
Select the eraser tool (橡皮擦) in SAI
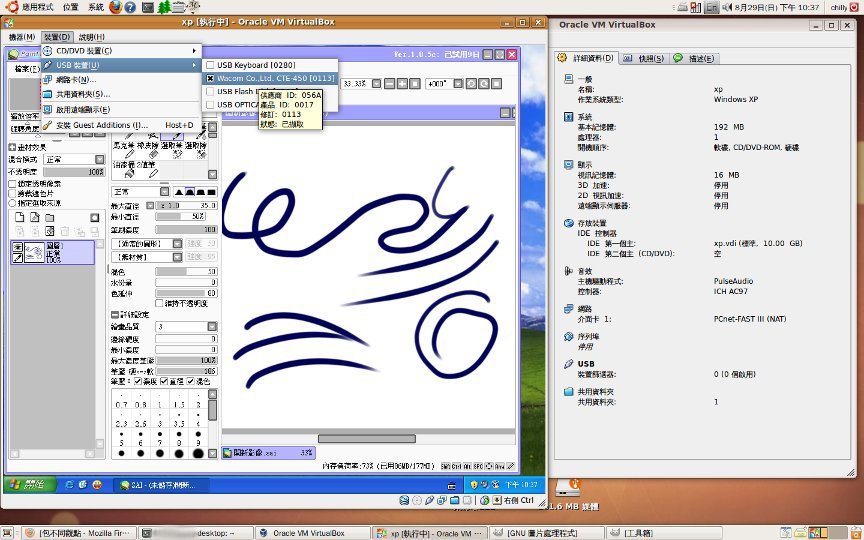148,151
